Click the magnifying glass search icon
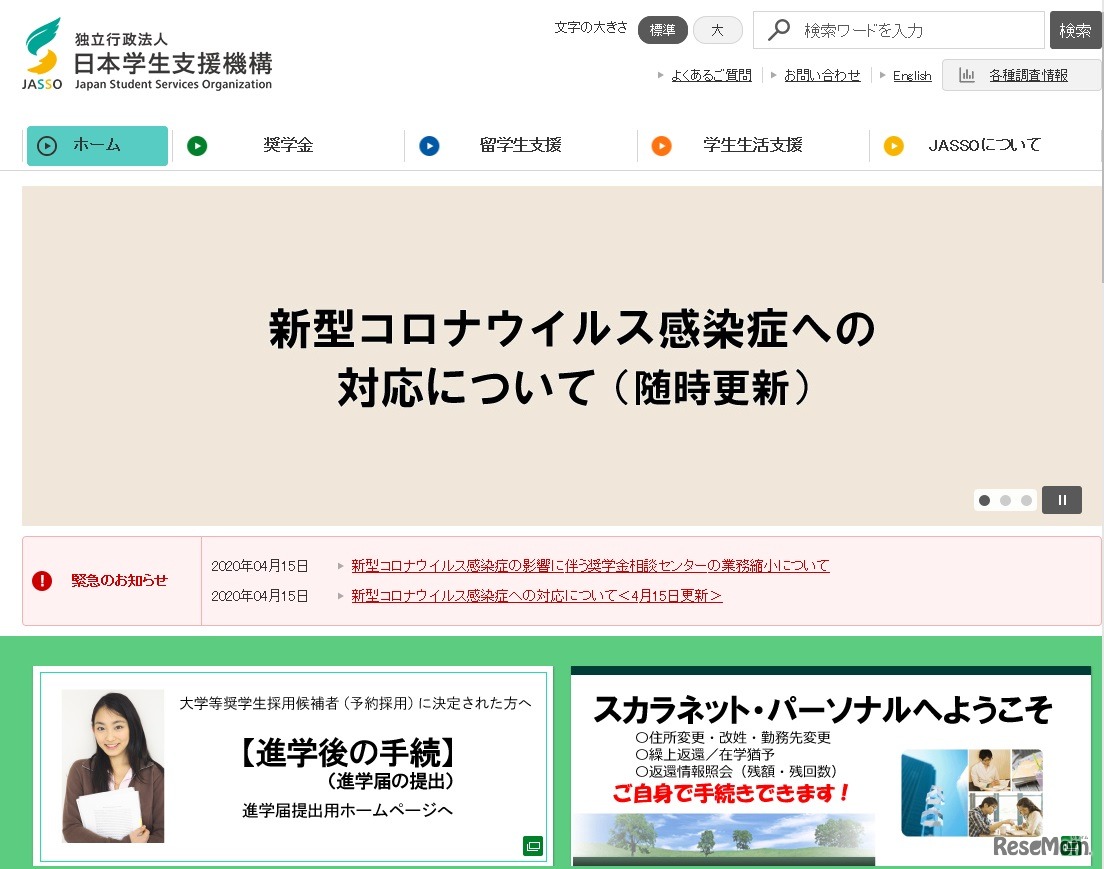Viewport: 1104px width, 869px height. [x=779, y=30]
